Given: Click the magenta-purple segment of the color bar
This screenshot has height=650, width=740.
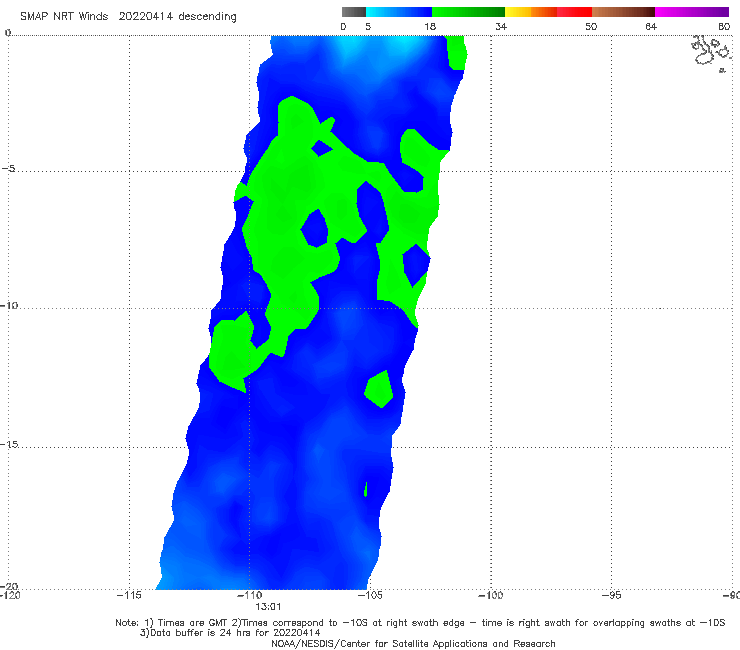Looking at the screenshot, I should click(692, 12).
